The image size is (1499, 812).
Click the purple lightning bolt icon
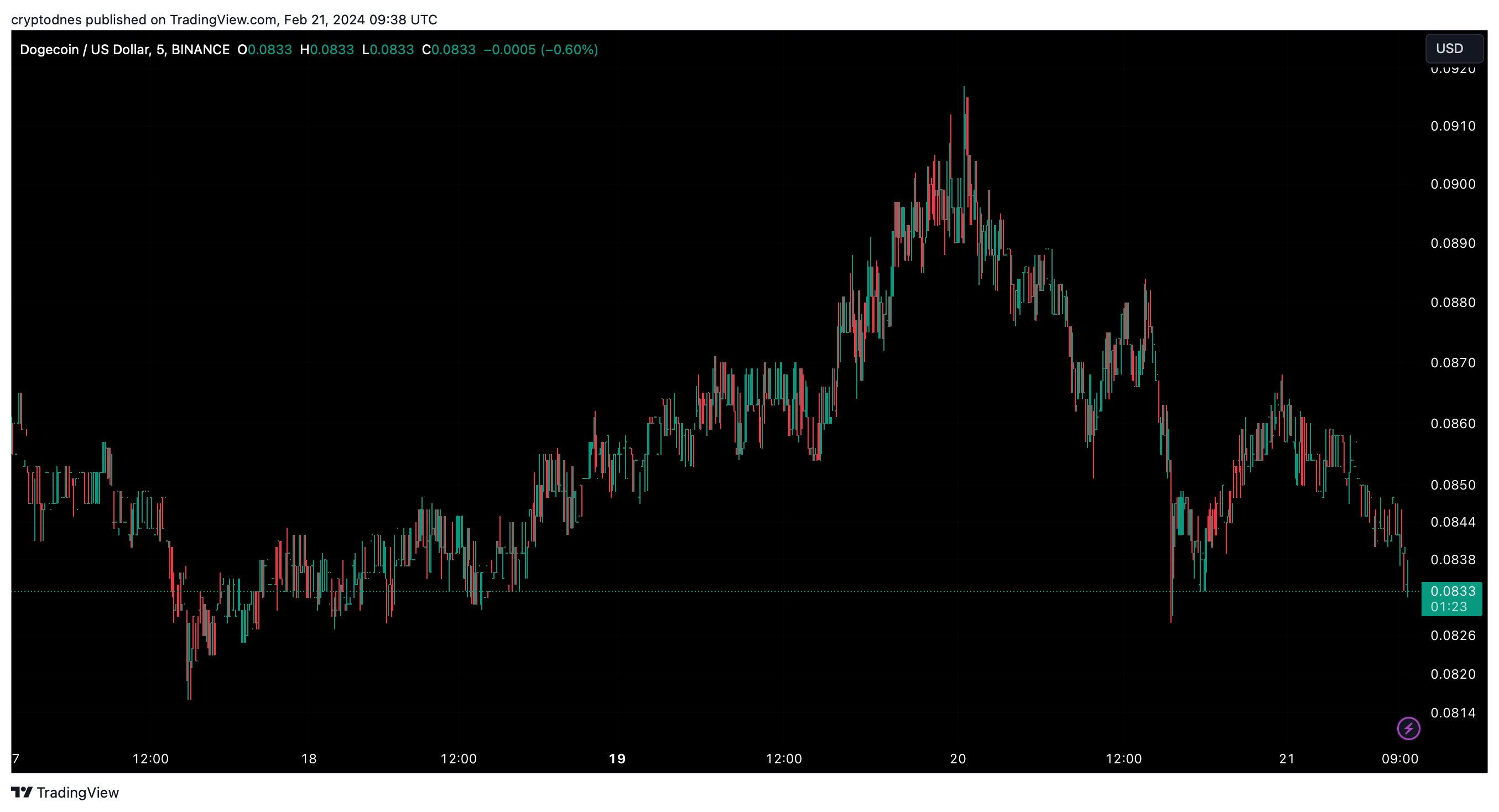coord(1408,728)
